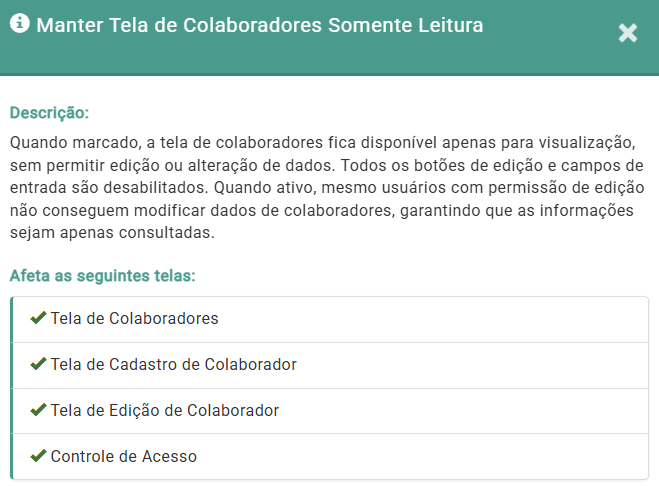Select the "Tela de Edição de Colaborador" item
The image size is (659, 486).
pyautogui.click(x=164, y=411)
